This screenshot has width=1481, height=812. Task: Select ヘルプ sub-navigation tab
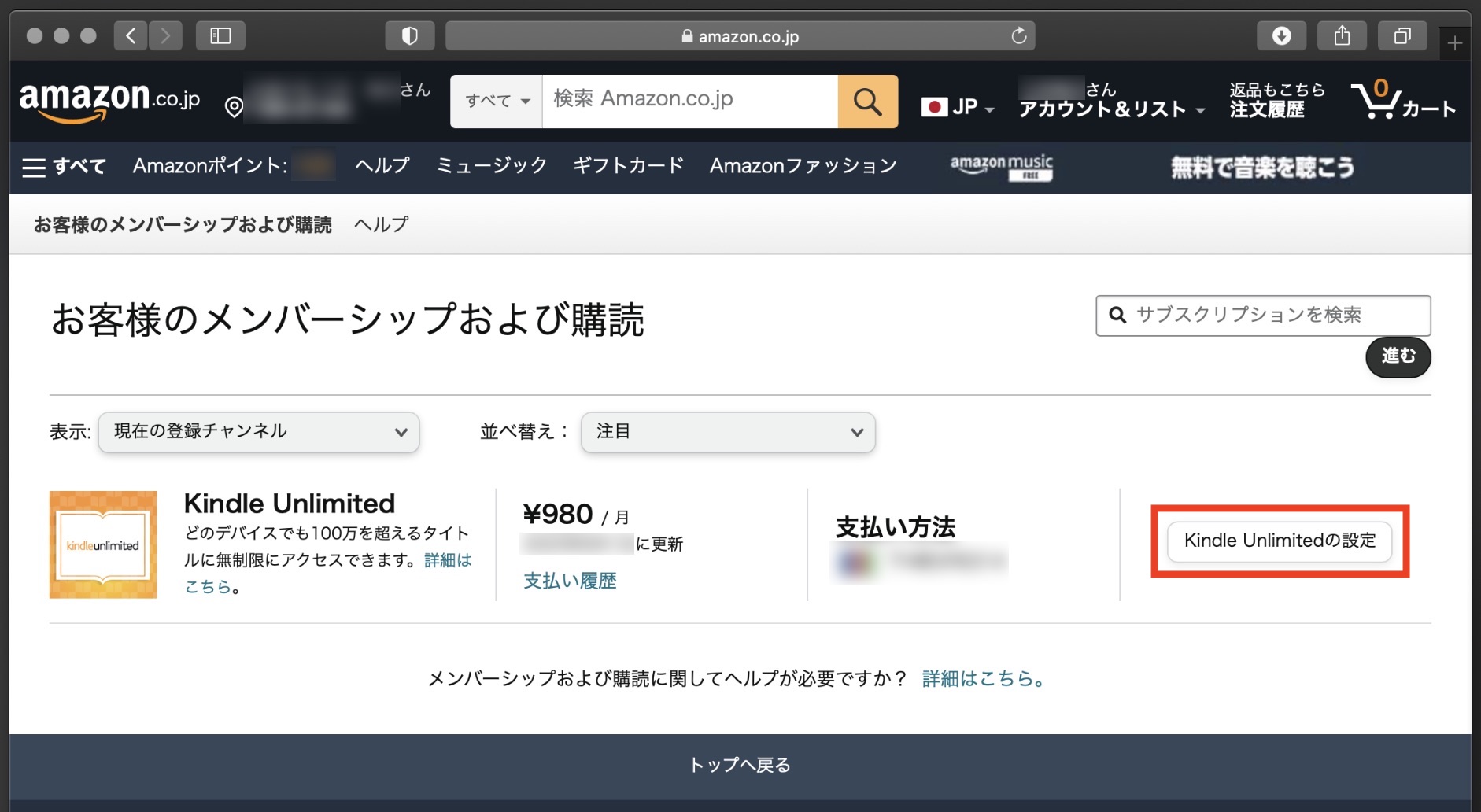(x=382, y=225)
